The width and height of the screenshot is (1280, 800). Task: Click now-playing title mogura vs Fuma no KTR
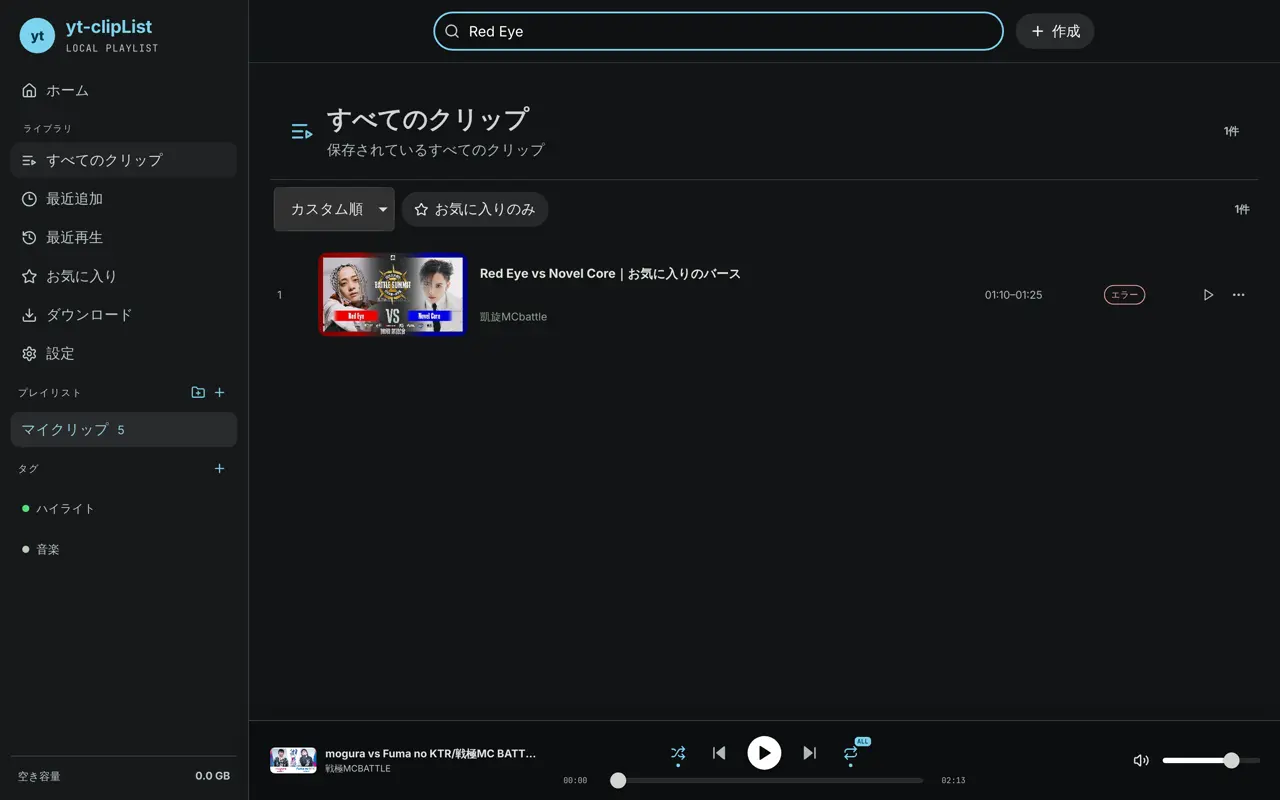(430, 753)
